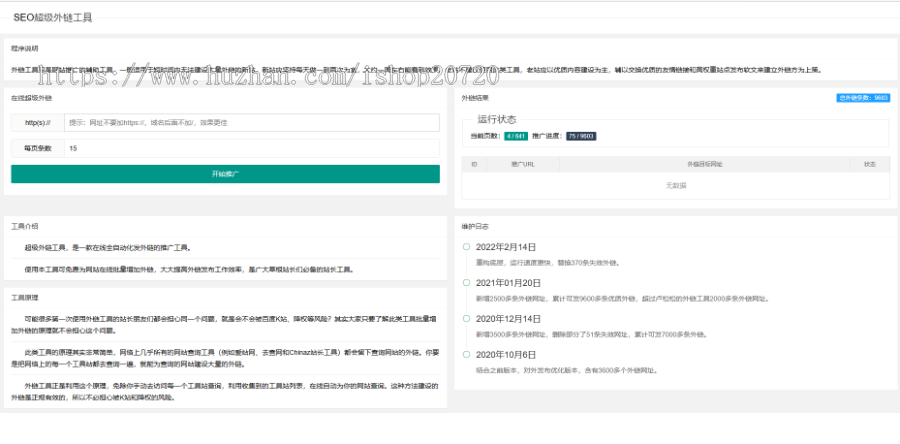
Task: Click the 工具介绍 panel heading
Action: click(x=25, y=227)
